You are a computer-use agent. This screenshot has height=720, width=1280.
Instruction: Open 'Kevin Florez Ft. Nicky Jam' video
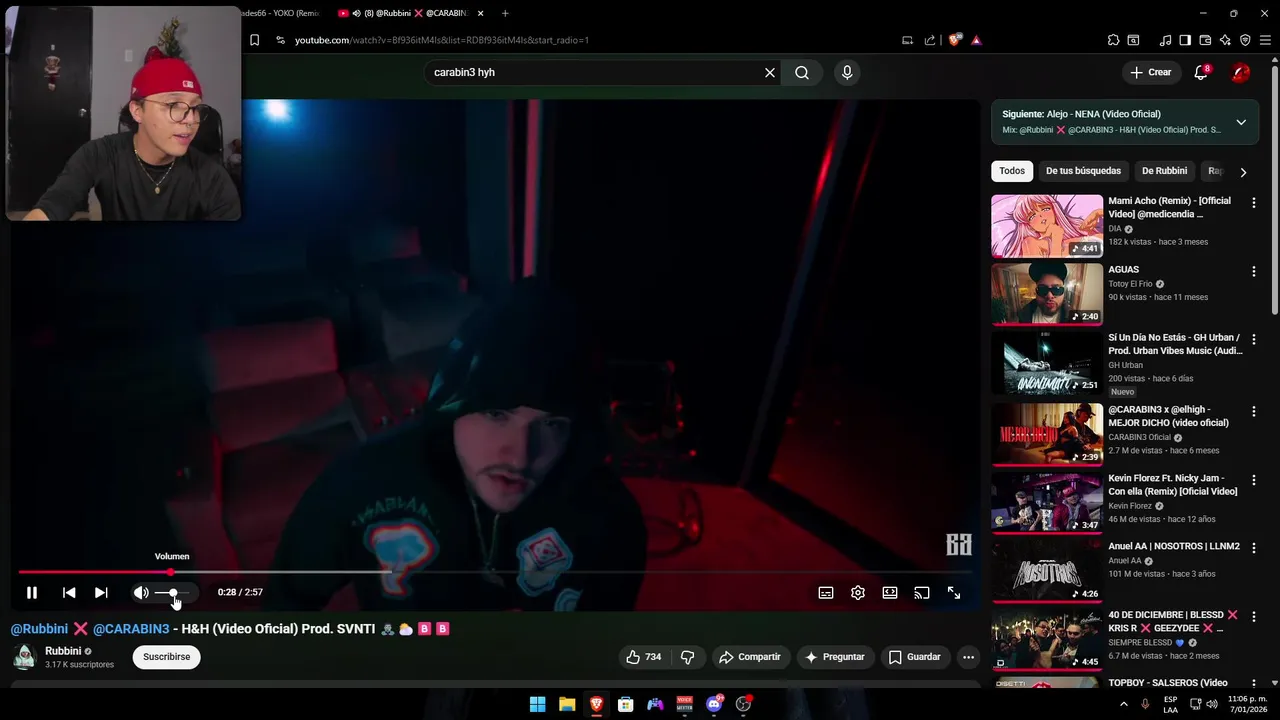1173,485
